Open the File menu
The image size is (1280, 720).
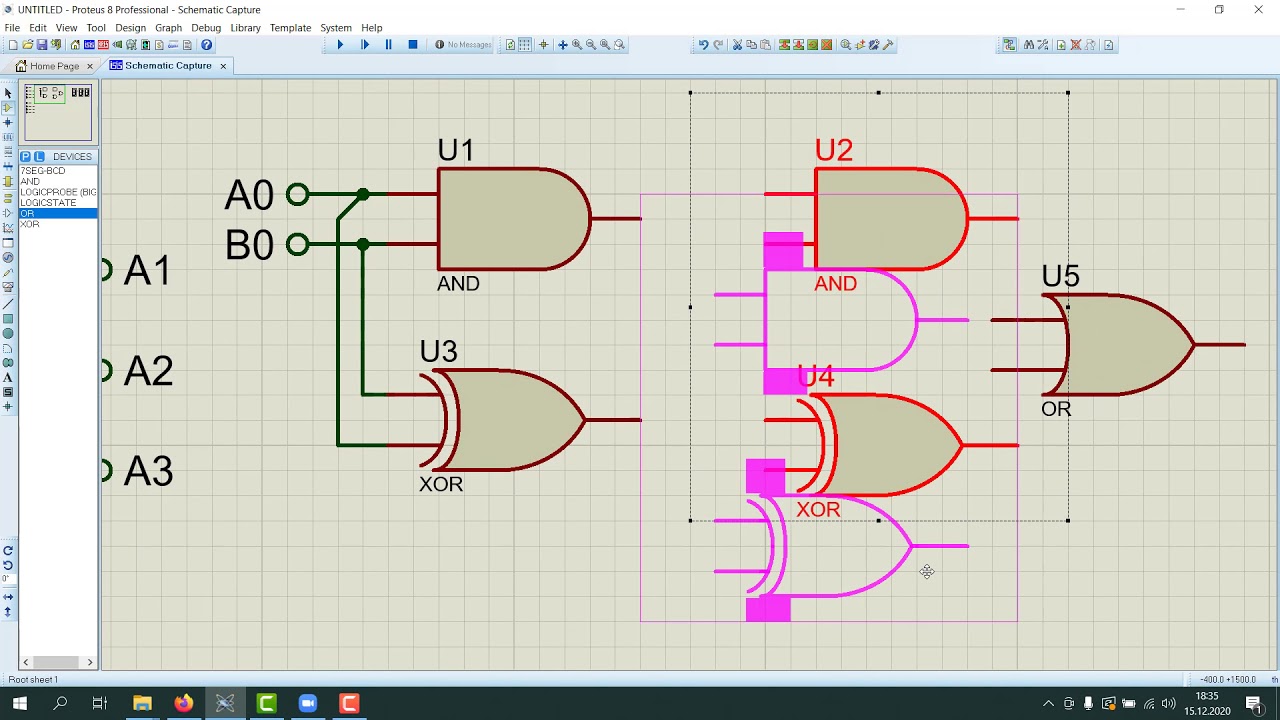click(x=12, y=27)
